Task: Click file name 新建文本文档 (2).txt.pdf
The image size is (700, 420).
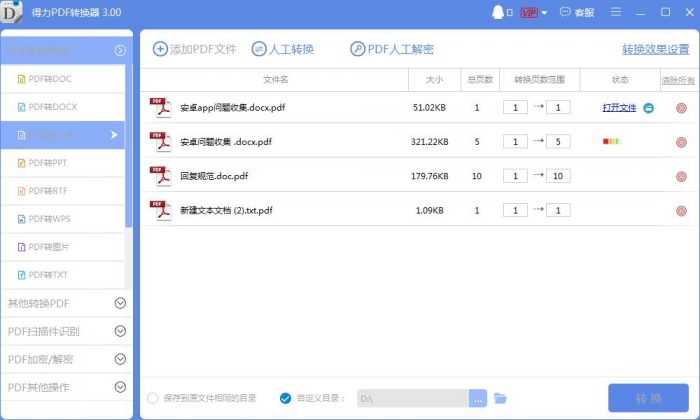Action: pos(226,210)
